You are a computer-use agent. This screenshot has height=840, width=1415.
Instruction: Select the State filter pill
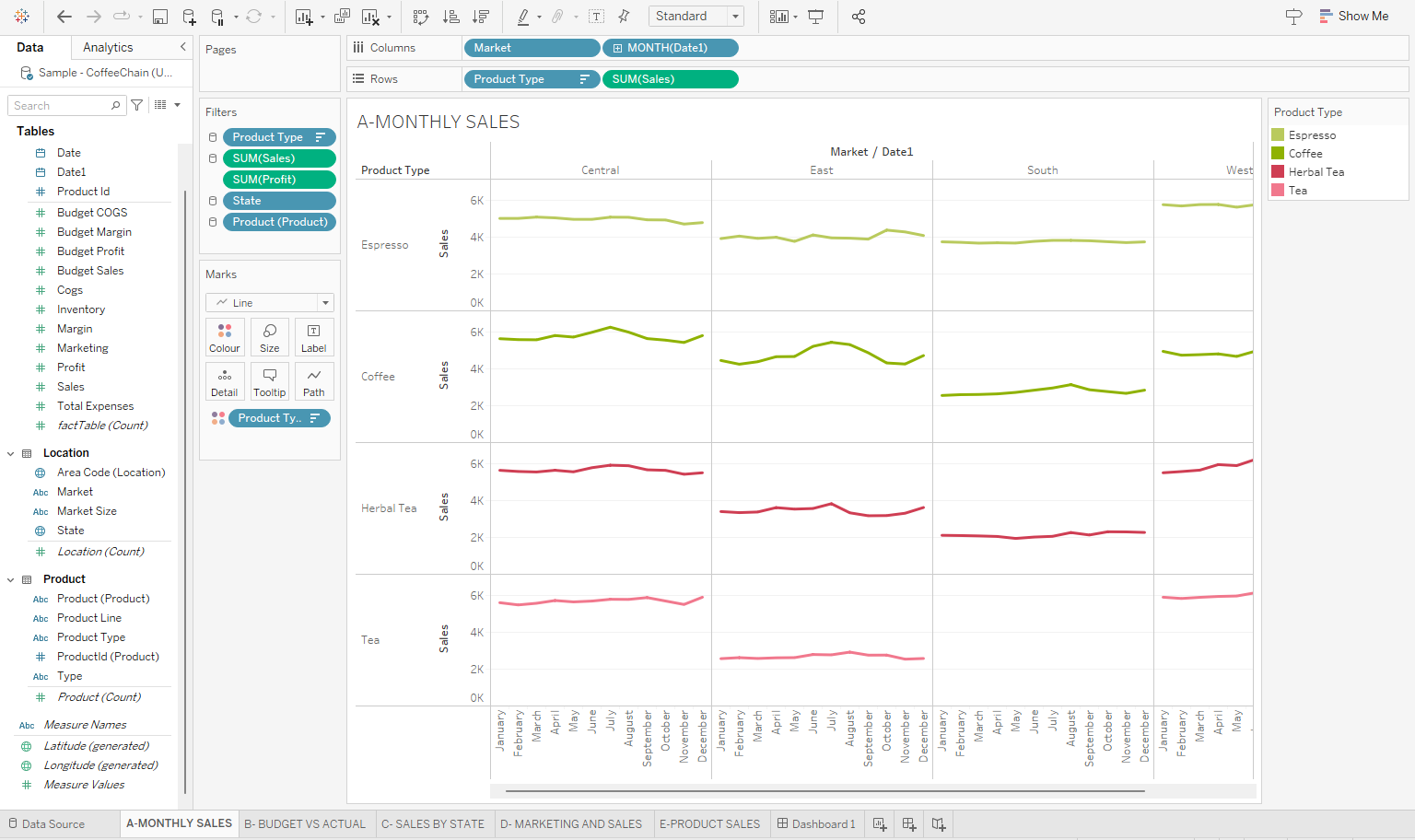[x=279, y=201]
